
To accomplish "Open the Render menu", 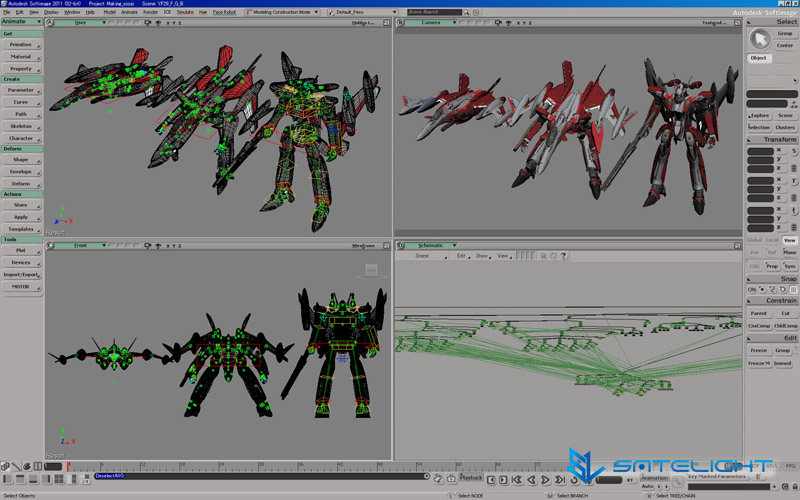I will (150, 12).
